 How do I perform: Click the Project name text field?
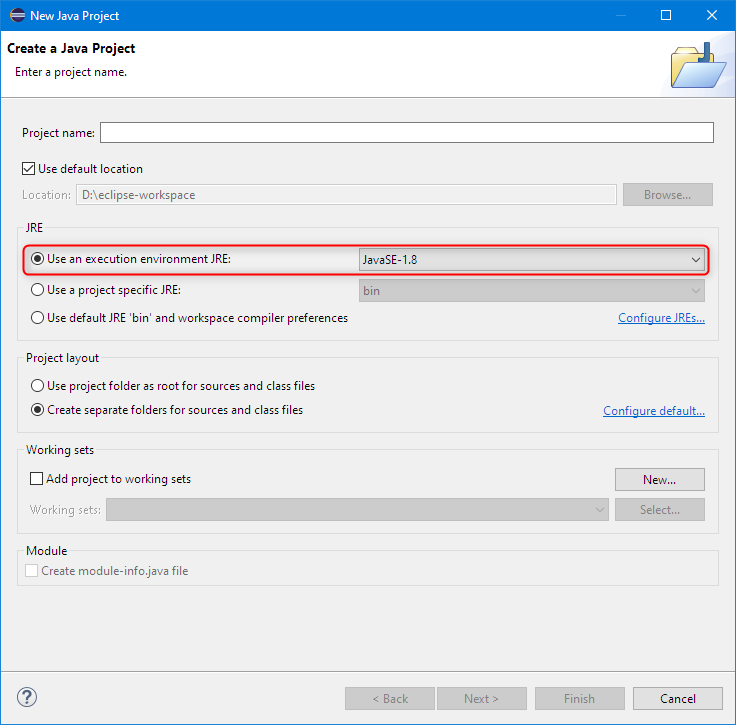[x=406, y=133]
